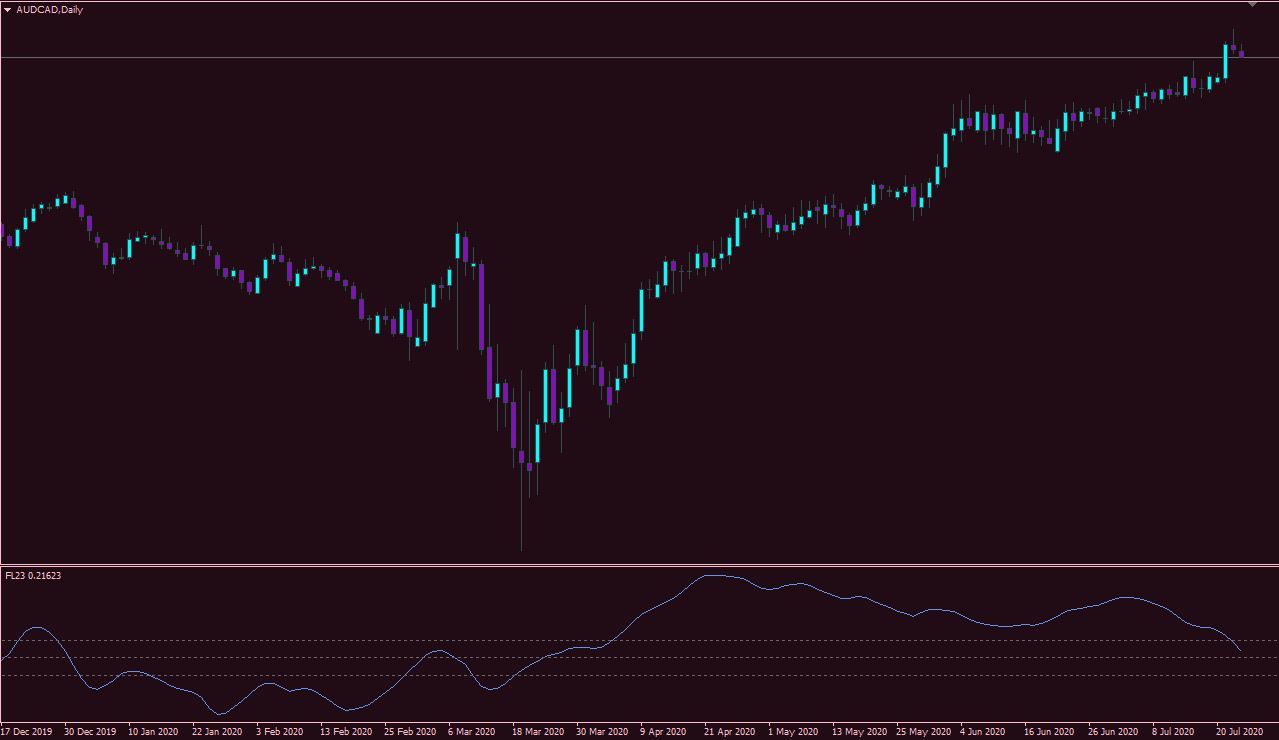1279x740 pixels.
Task: Click the 21 Apr 2020 date label
Action: coord(730,731)
